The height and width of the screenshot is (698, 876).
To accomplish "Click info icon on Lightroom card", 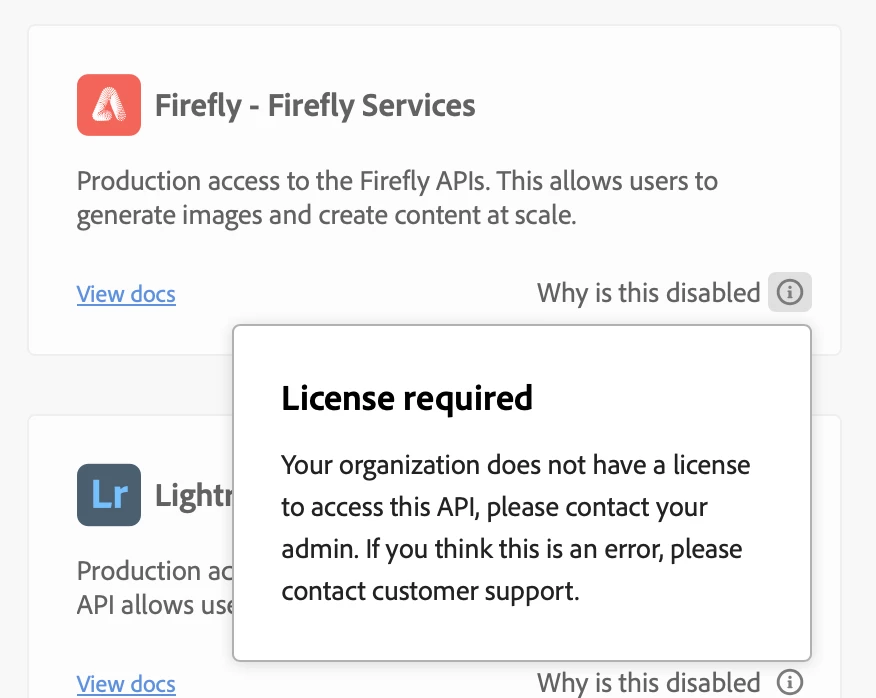I will point(789,682).
